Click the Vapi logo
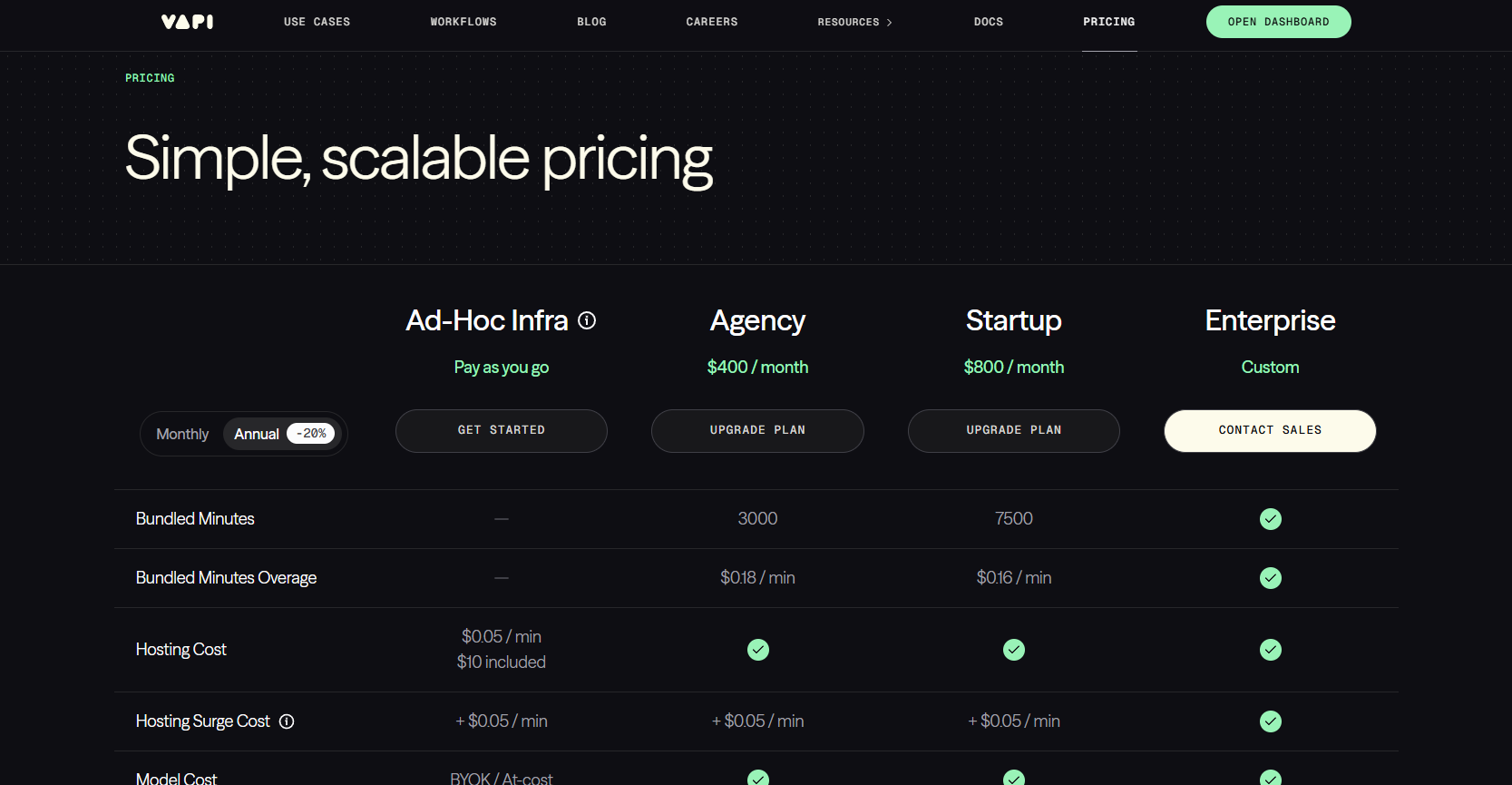The width and height of the screenshot is (1512, 785). [187, 22]
